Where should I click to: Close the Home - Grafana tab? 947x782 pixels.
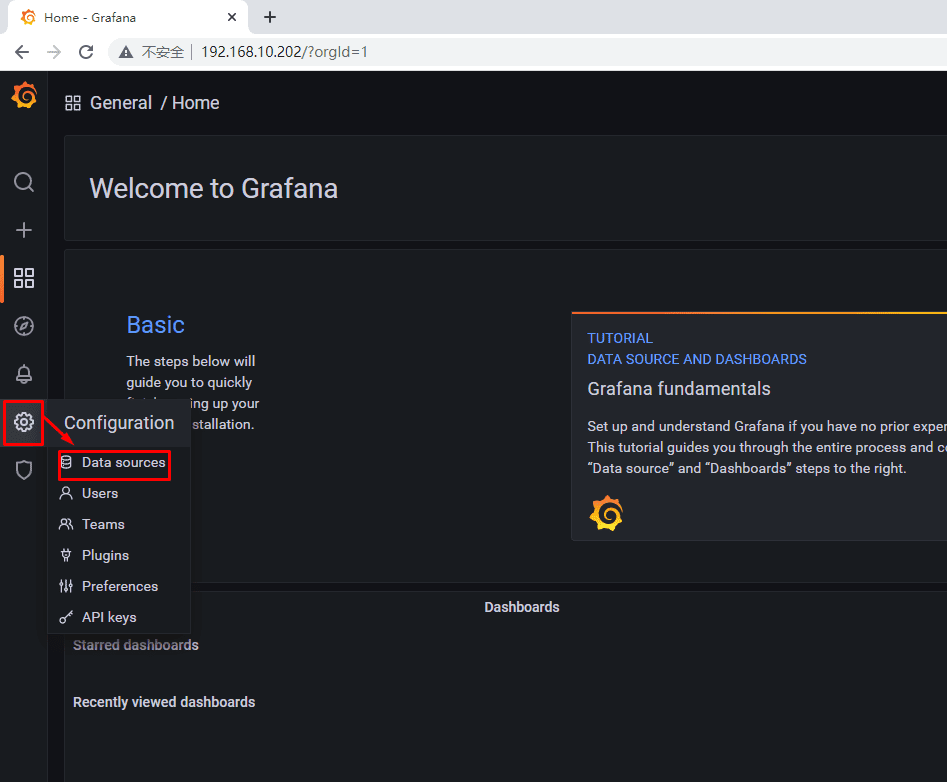tap(232, 18)
